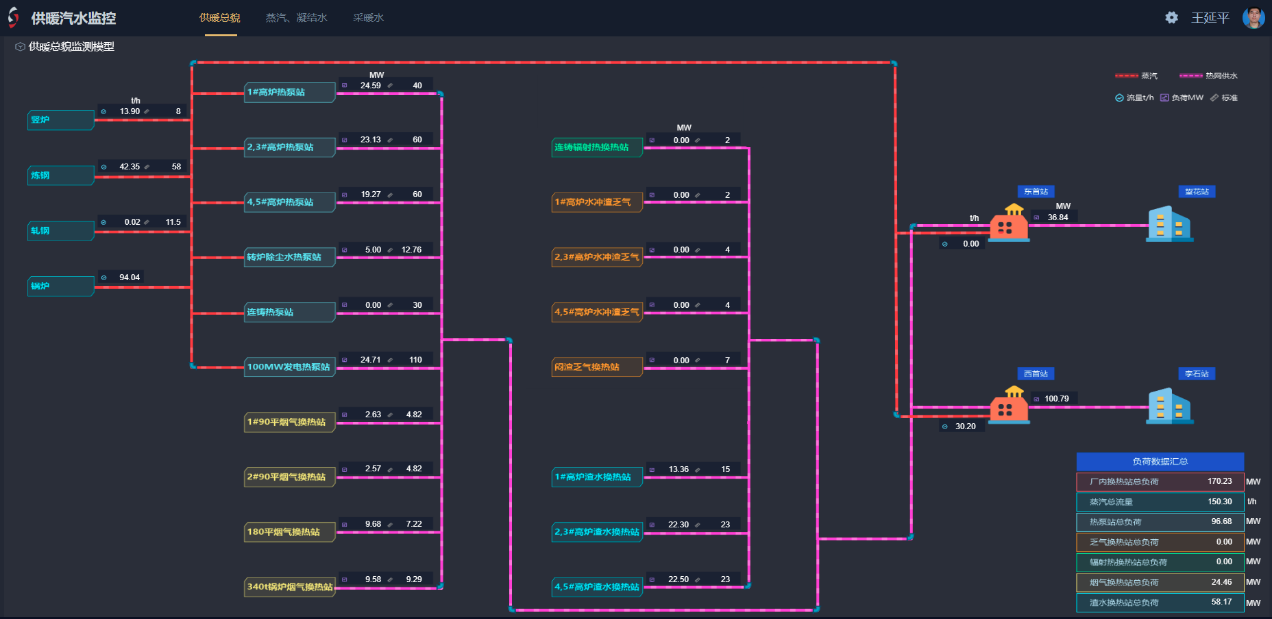Click the user avatar photo
This screenshot has height=619, width=1272.
click(x=1253, y=17)
